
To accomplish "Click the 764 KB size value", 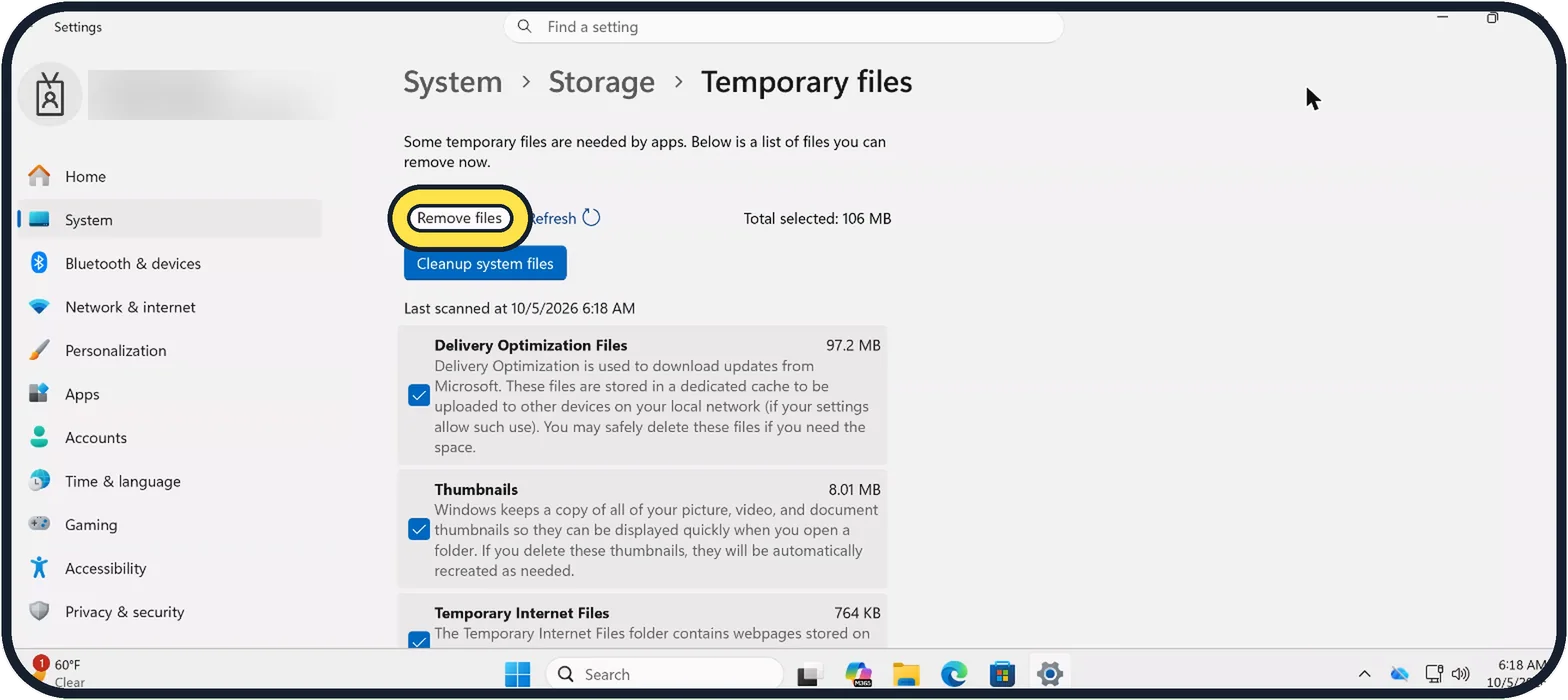I will coord(857,613).
